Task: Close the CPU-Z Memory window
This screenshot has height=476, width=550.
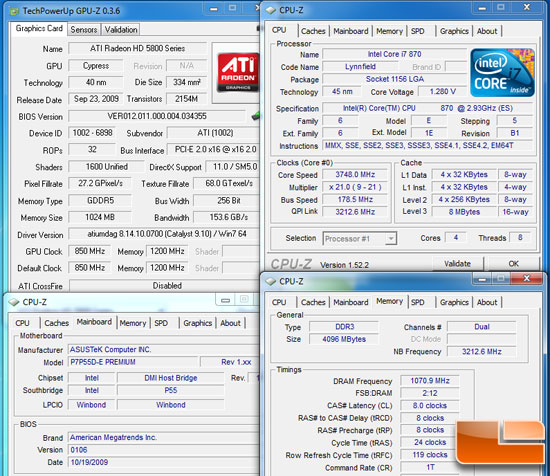Action: [x=526, y=279]
